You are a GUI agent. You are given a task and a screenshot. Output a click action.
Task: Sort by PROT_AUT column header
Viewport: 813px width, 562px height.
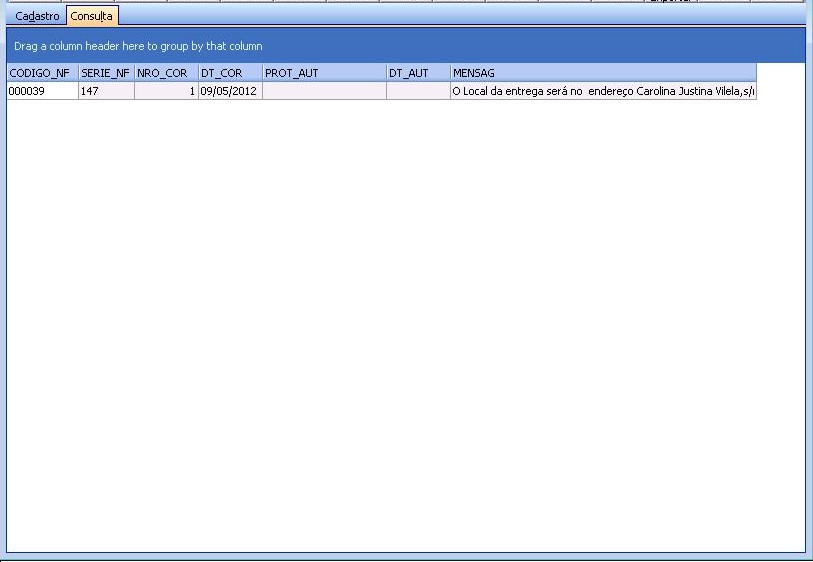coord(324,73)
